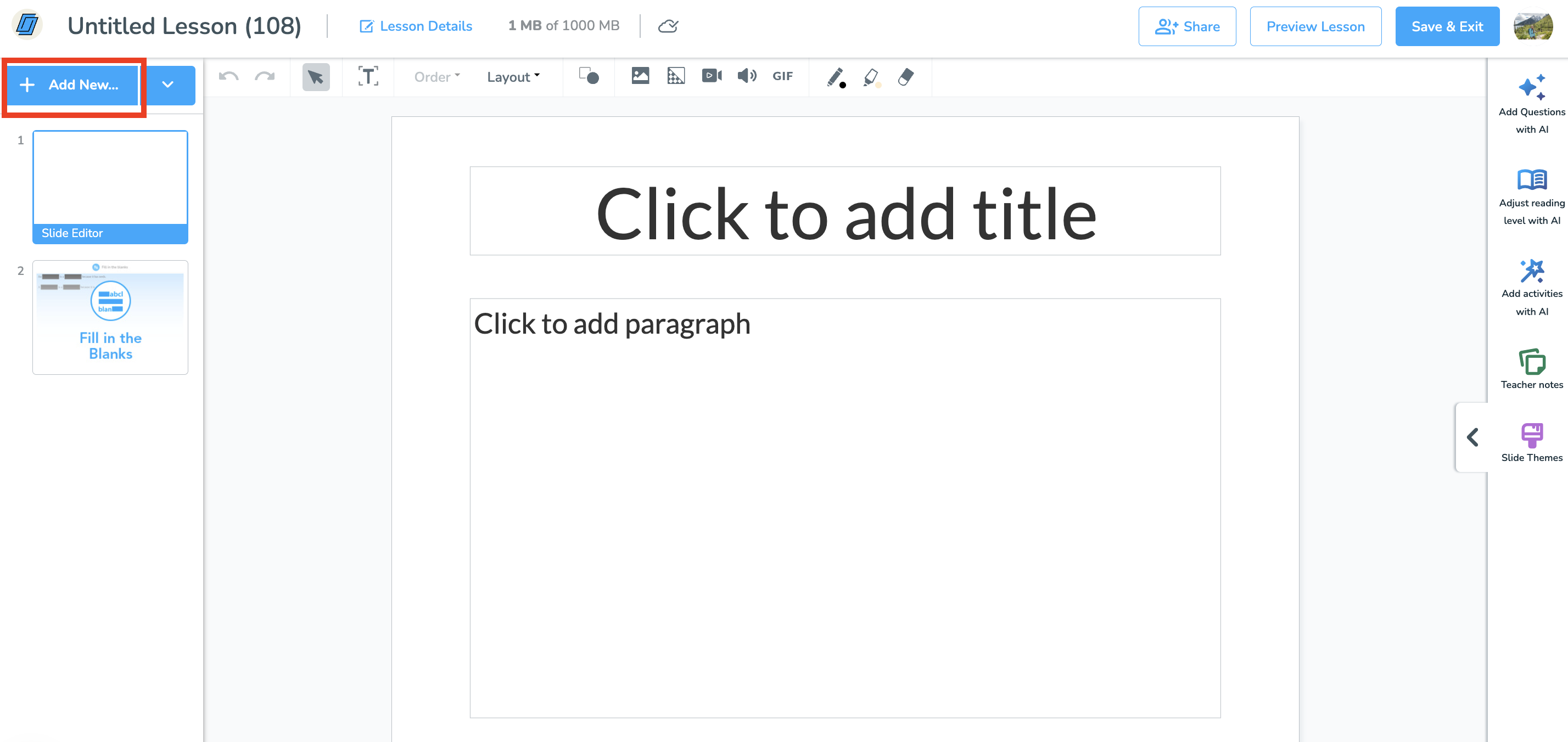Insert an image using picture icon
The width and height of the screenshot is (1568, 742).
[x=640, y=76]
